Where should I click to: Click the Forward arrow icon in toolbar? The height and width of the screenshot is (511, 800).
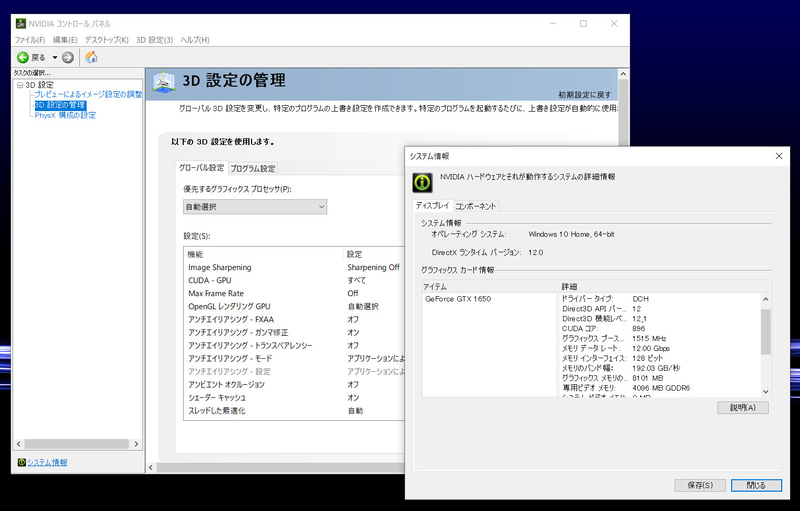click(68, 57)
